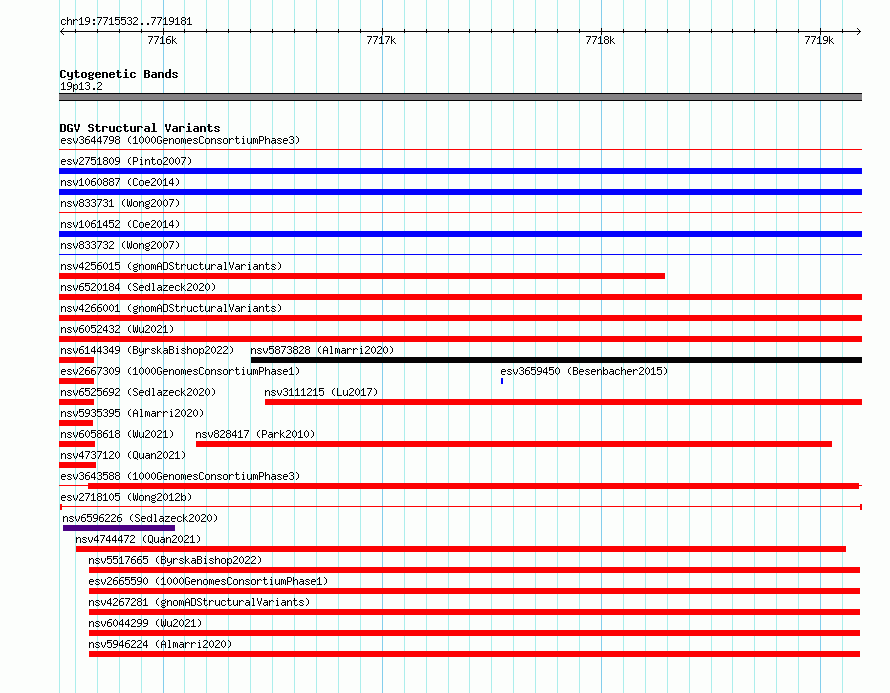
Task: Click the 7718k ruler tick label
Action: [x=600, y=40]
